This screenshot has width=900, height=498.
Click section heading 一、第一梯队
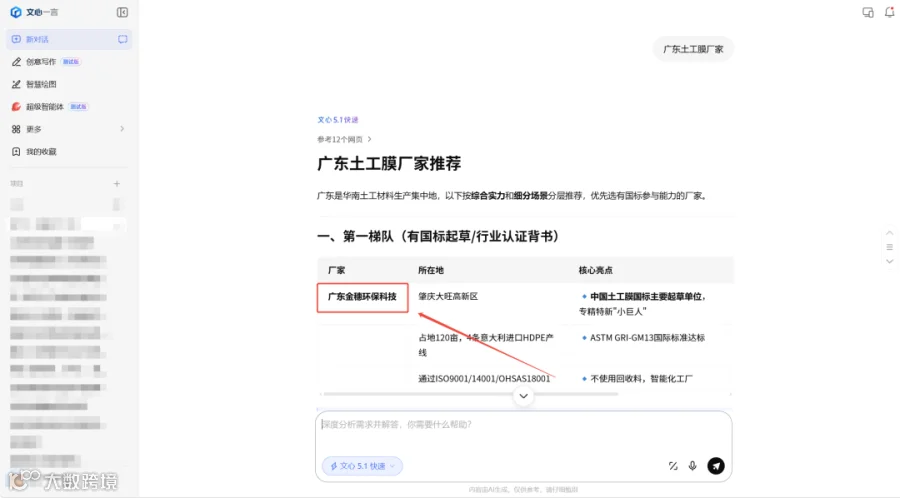[x=439, y=236]
